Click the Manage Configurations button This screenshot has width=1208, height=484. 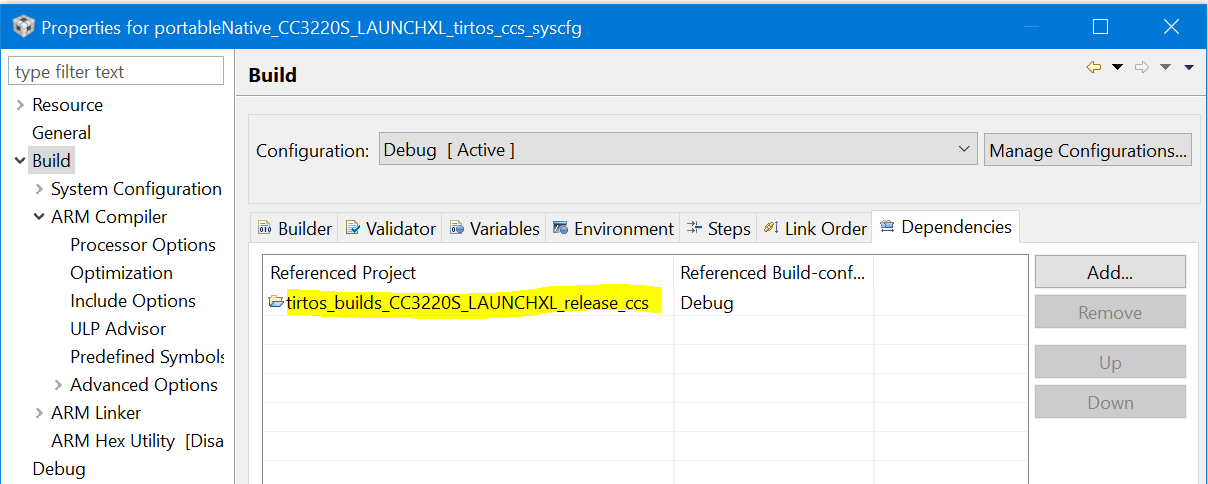1087,151
